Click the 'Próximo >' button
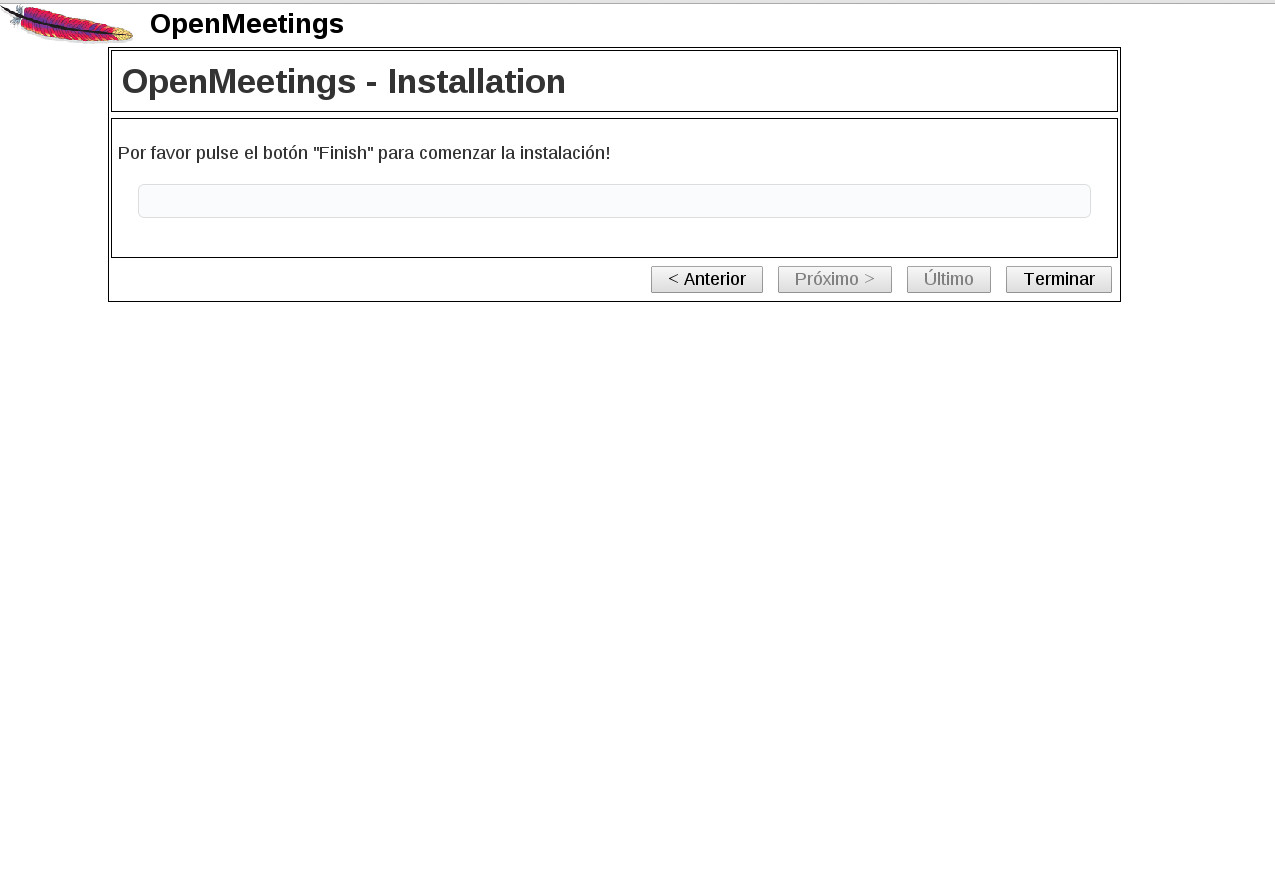The width and height of the screenshot is (1275, 886). point(835,279)
